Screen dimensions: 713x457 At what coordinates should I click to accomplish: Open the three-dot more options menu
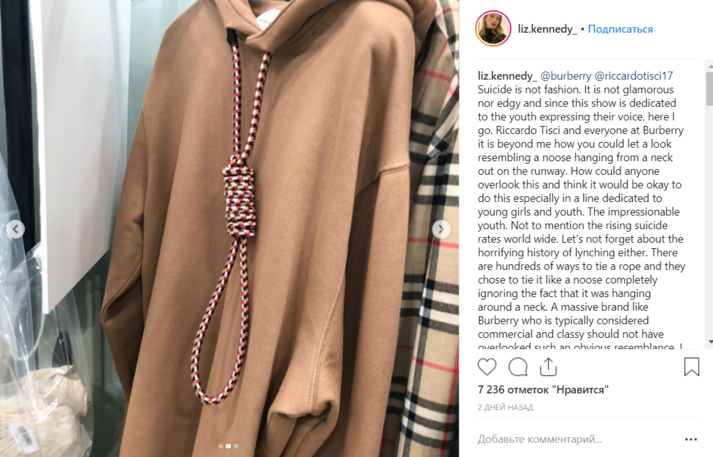(691, 439)
